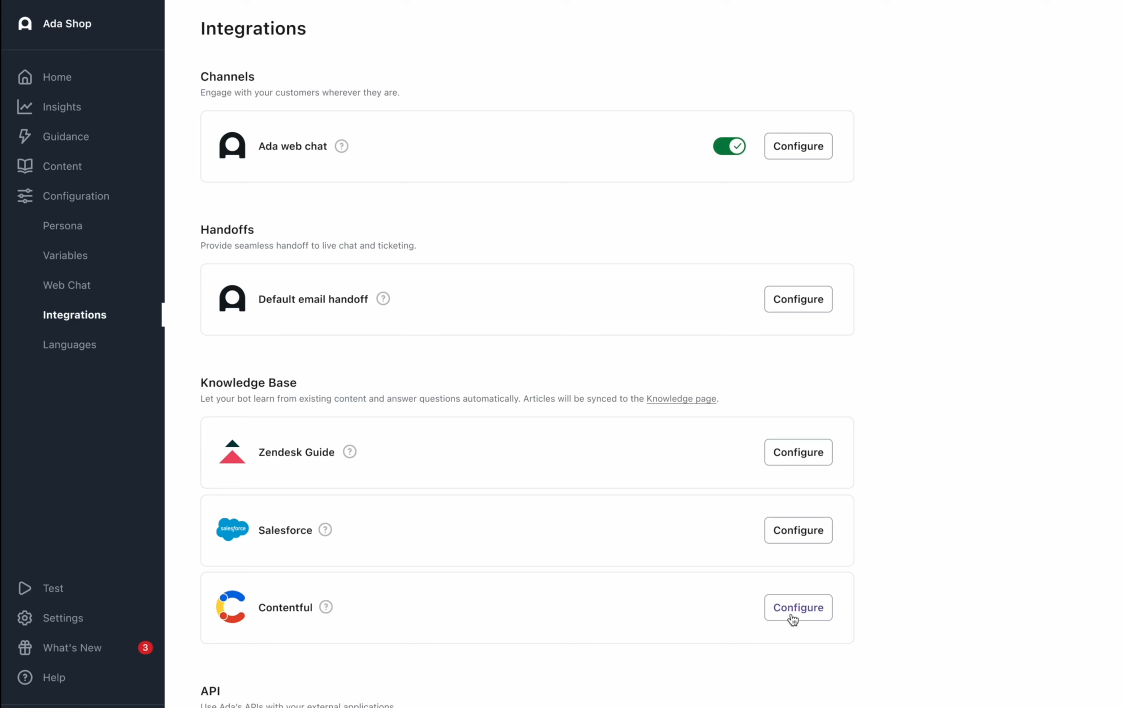Follow the Knowledge page link
The image size is (1124, 708).
click(x=681, y=399)
